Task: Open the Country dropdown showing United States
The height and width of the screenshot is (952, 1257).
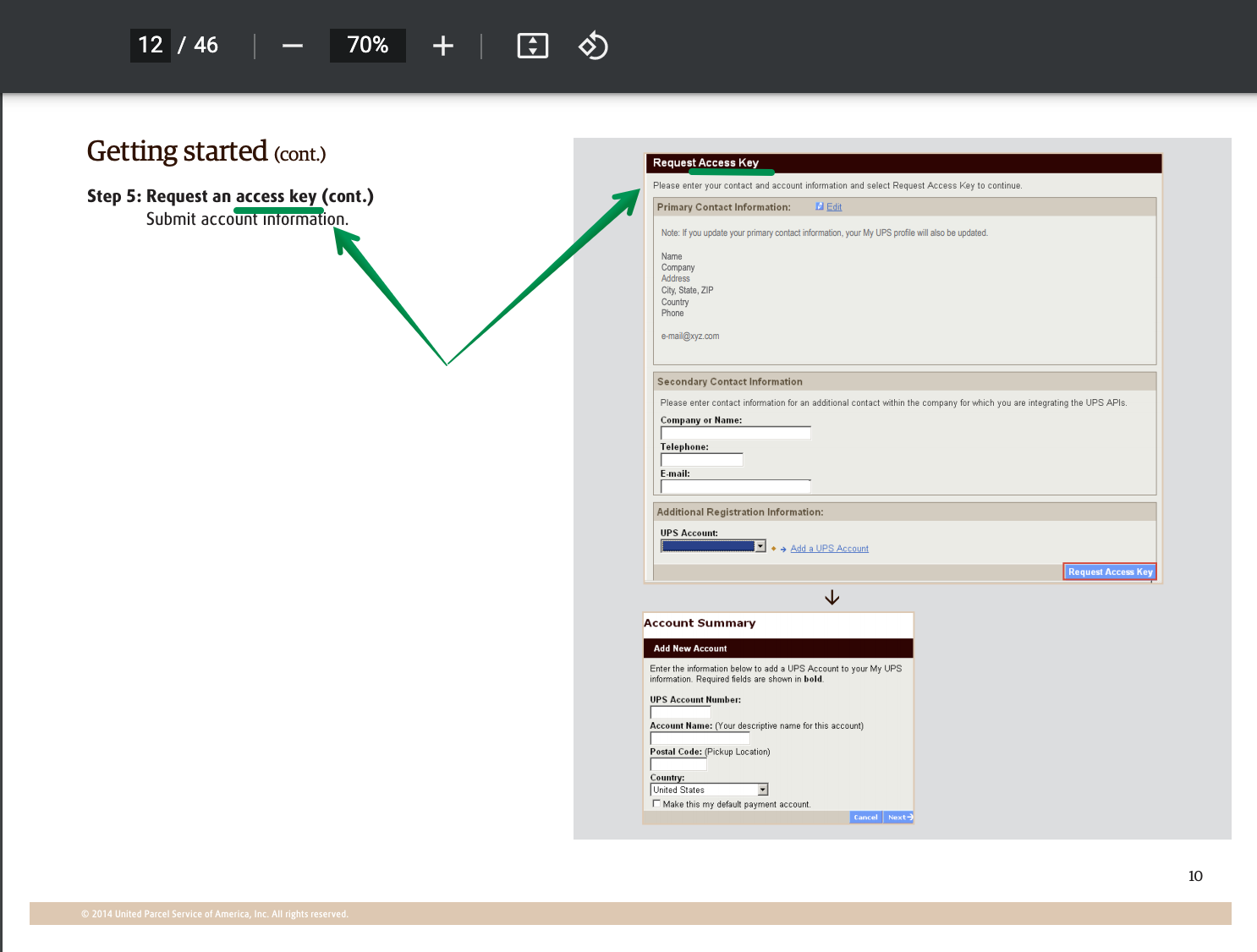Action: [761, 789]
